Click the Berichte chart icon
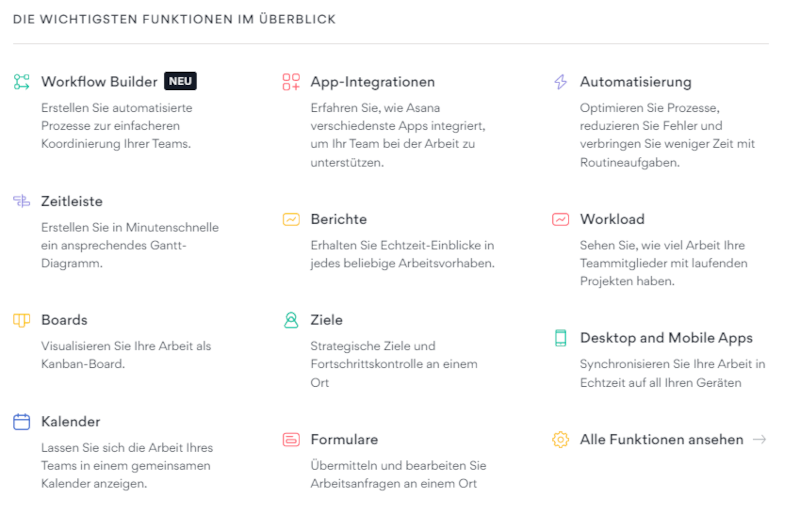Viewport: 800px width, 514px height. click(x=291, y=219)
